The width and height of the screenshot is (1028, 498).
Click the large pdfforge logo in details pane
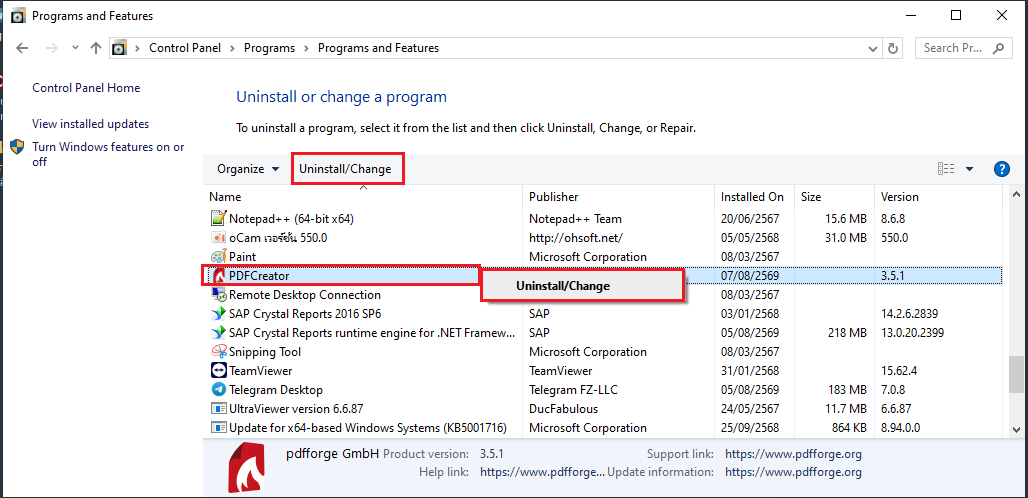point(246,467)
